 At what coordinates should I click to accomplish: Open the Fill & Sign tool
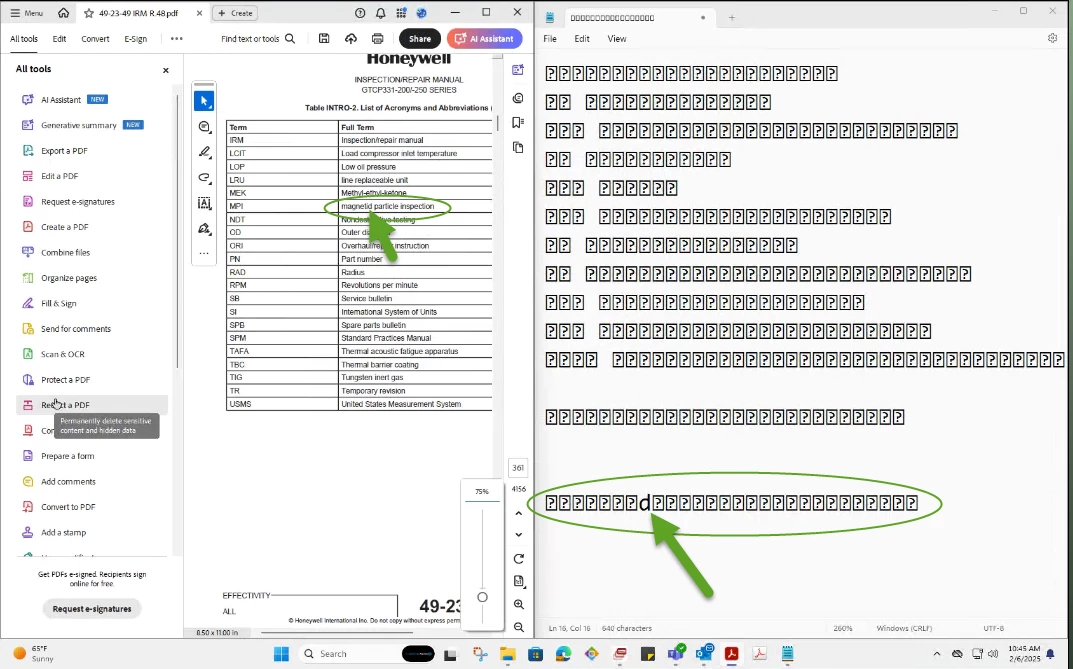[x=58, y=303]
